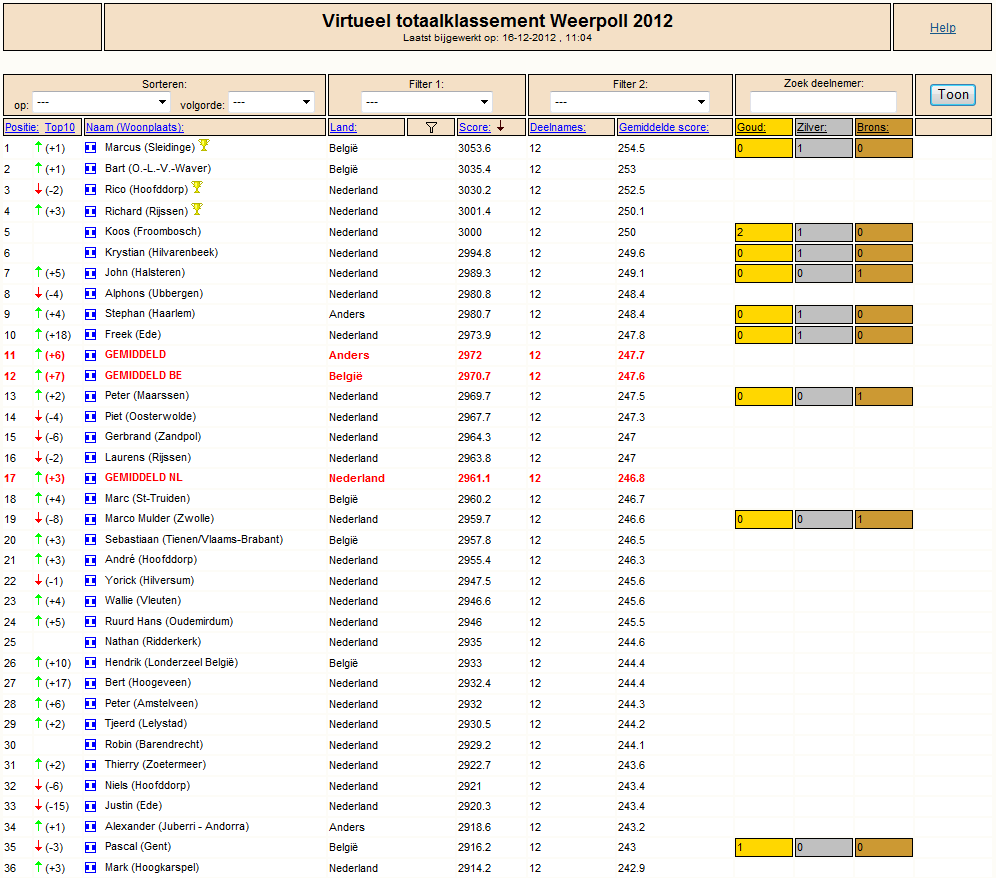The height and width of the screenshot is (878, 996).
Task: Open the blue icon for Koos (Froombosch)
Action: tap(91, 232)
